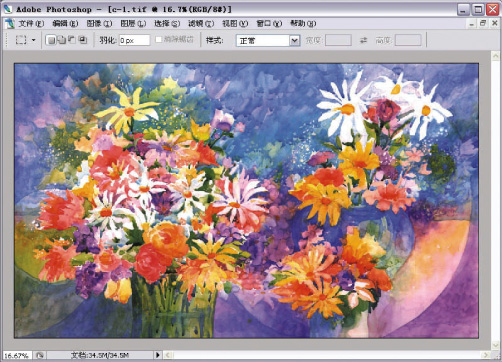The image size is (502, 362).
Task: Click the document icon left of 文件 menu
Action: [x=10, y=23]
